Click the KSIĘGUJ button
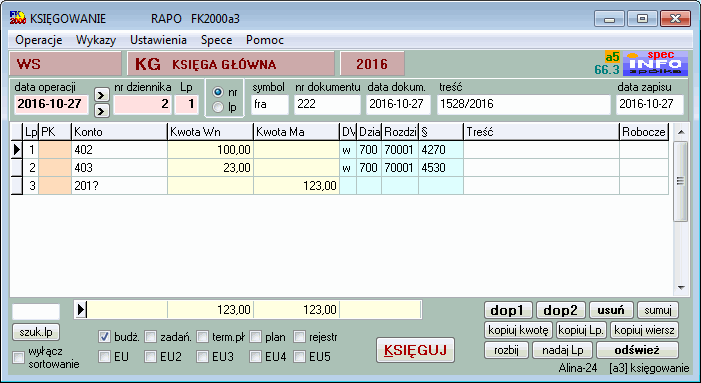701x383 pixels. pyautogui.click(x=415, y=350)
